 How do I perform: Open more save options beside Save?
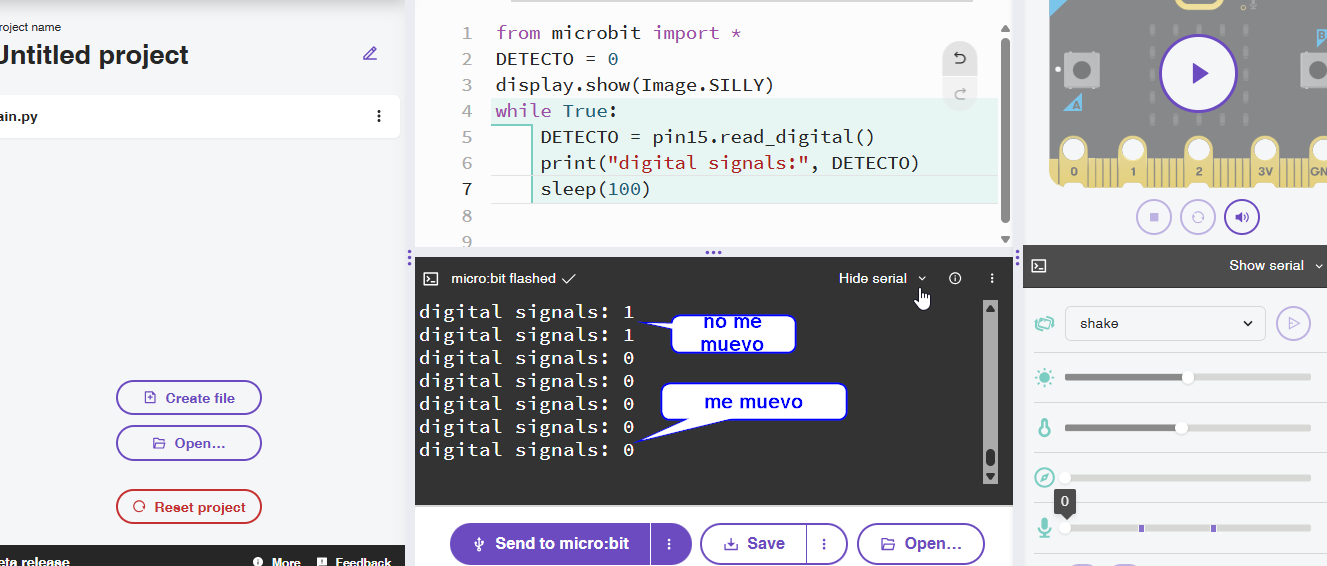point(824,544)
